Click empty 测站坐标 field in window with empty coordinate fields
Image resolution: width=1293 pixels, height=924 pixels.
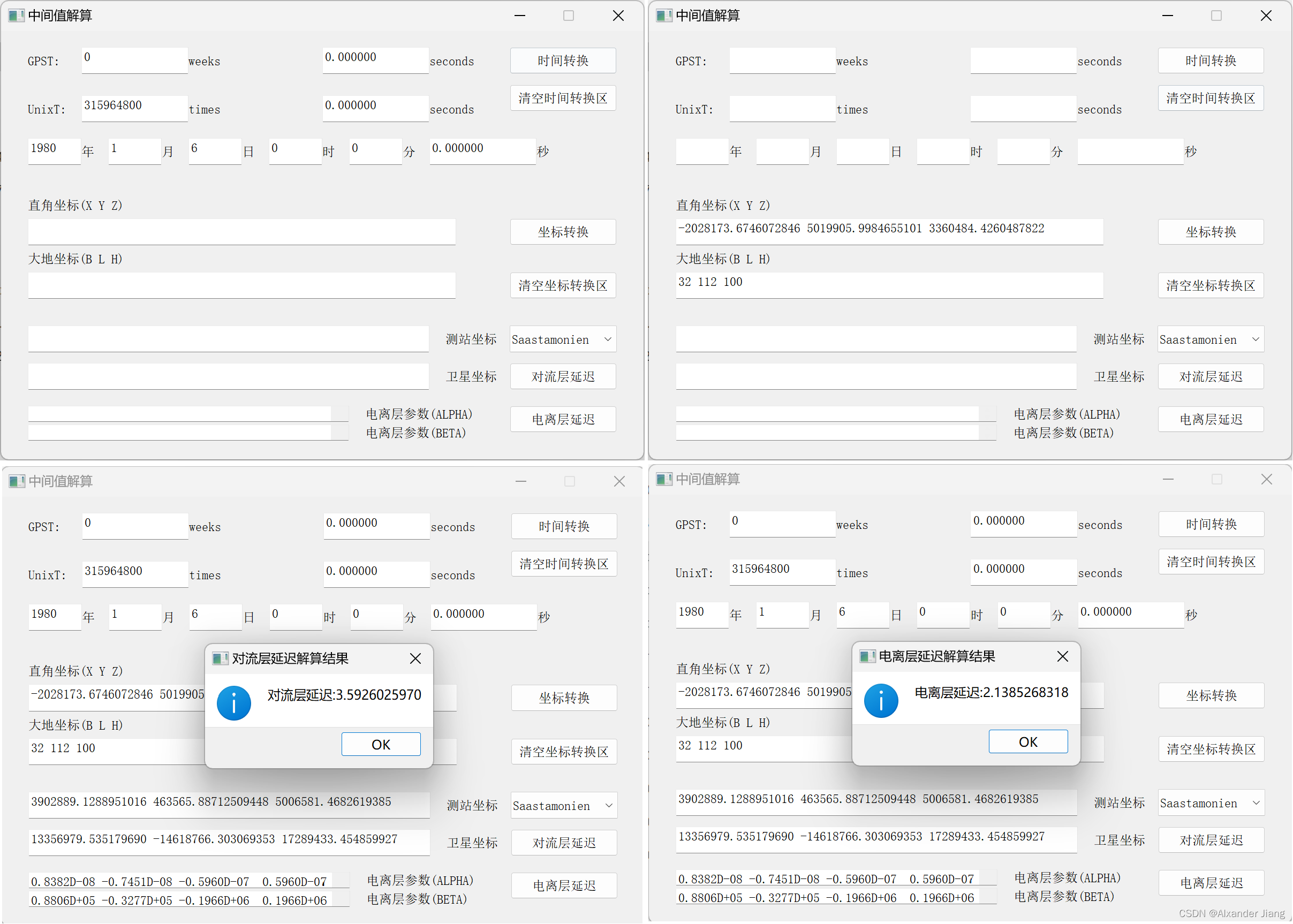[x=228, y=339]
